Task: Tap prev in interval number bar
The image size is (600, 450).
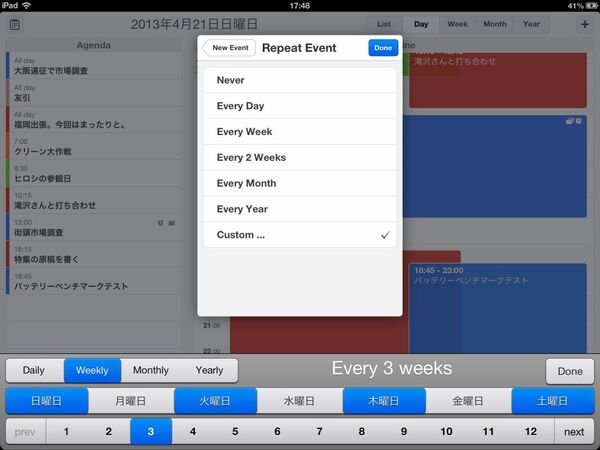Action: coord(25,432)
